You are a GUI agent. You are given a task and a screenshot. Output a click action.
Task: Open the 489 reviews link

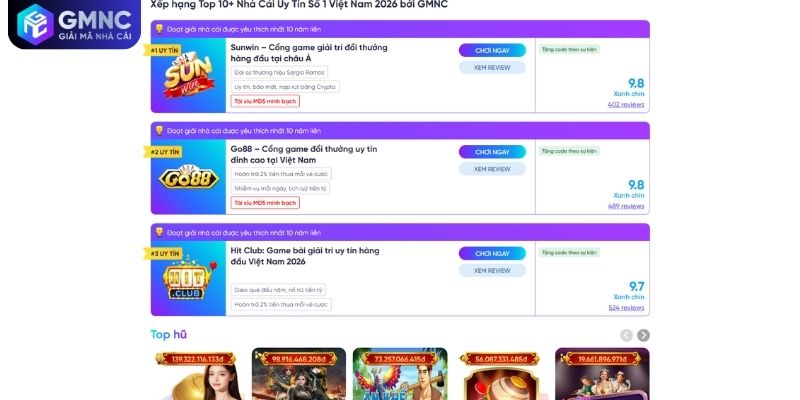pyautogui.click(x=626, y=206)
